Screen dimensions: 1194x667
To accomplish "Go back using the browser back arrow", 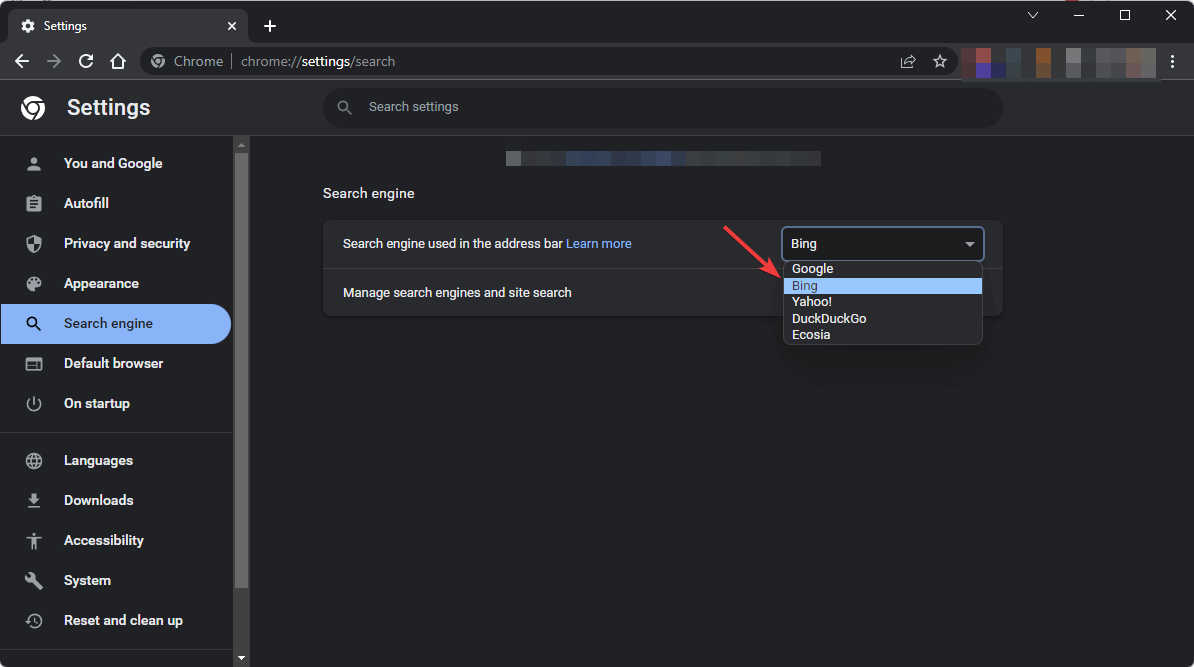I will pos(22,62).
